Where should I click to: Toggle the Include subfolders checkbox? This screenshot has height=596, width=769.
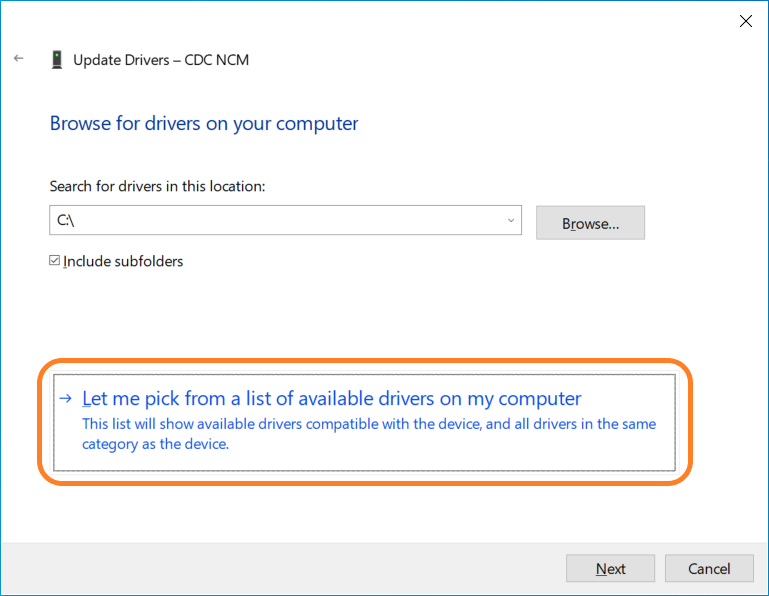55,261
